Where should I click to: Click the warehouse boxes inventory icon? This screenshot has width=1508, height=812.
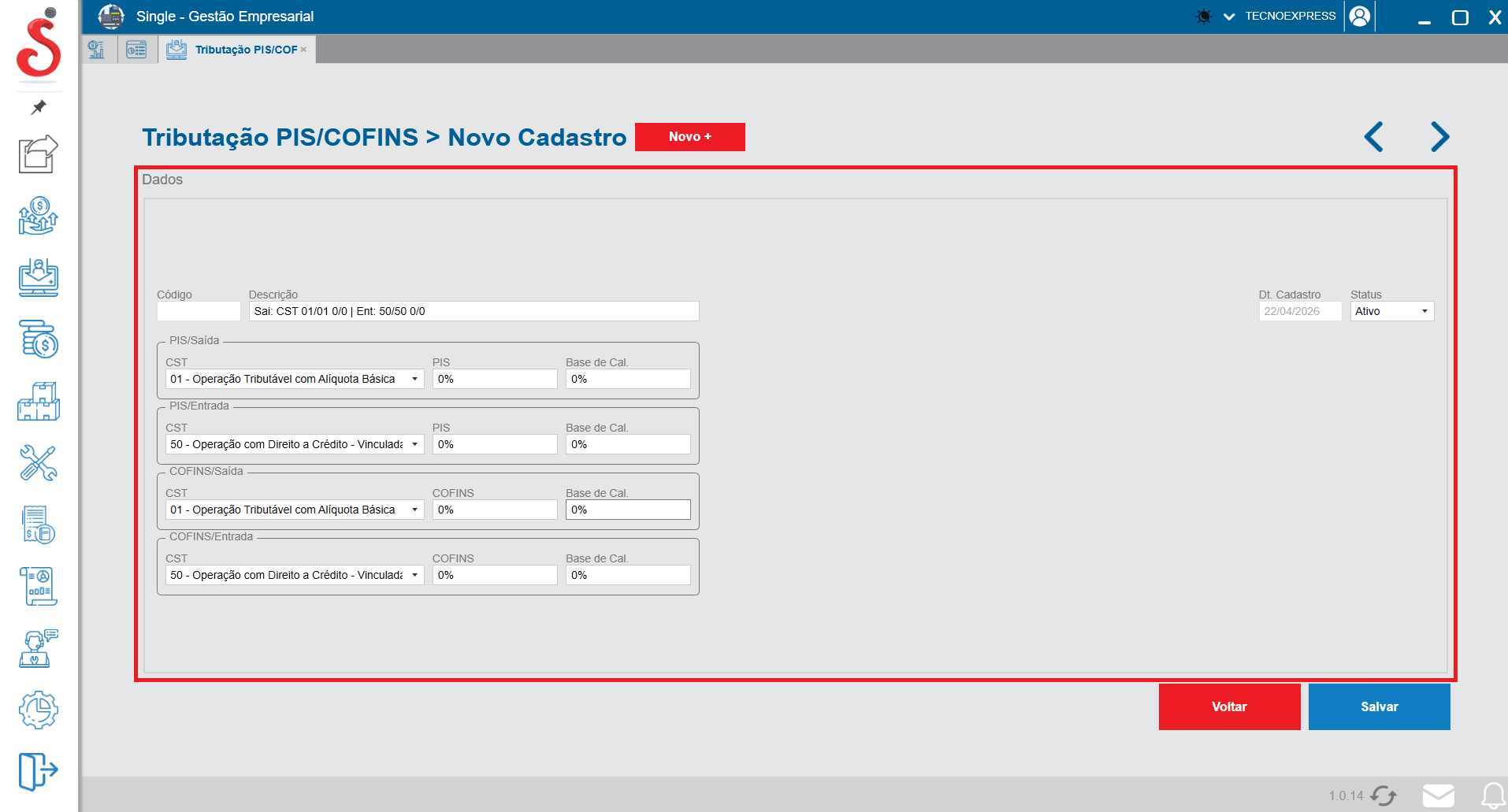pos(39,402)
